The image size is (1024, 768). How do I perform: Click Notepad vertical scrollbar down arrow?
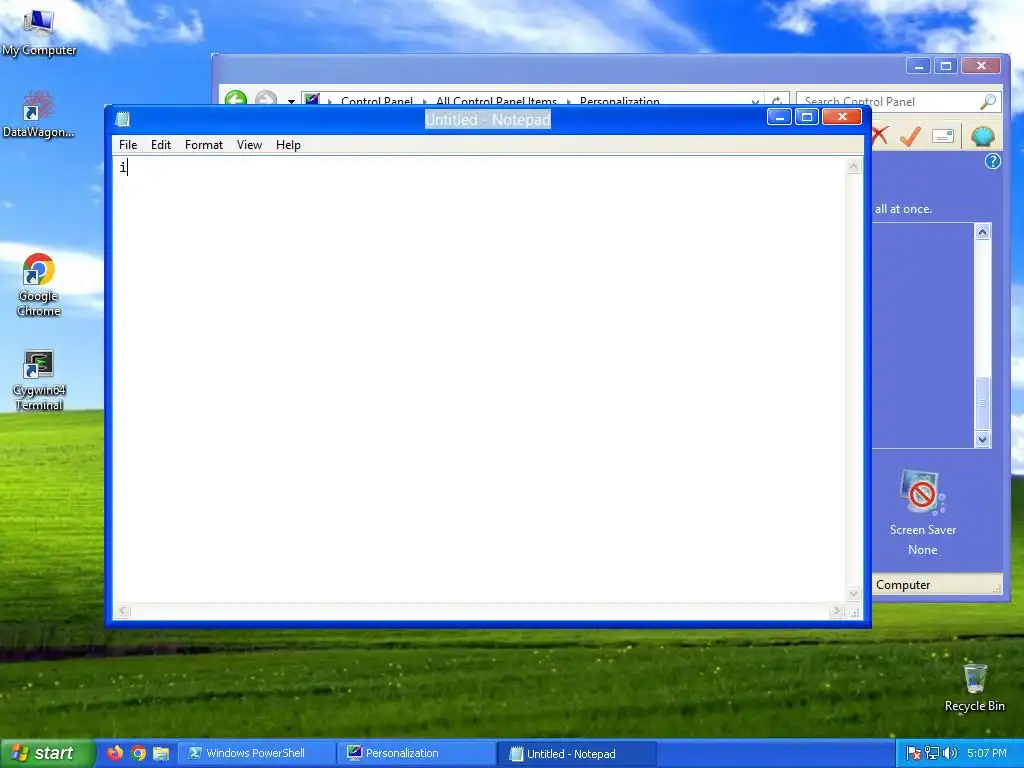point(854,594)
